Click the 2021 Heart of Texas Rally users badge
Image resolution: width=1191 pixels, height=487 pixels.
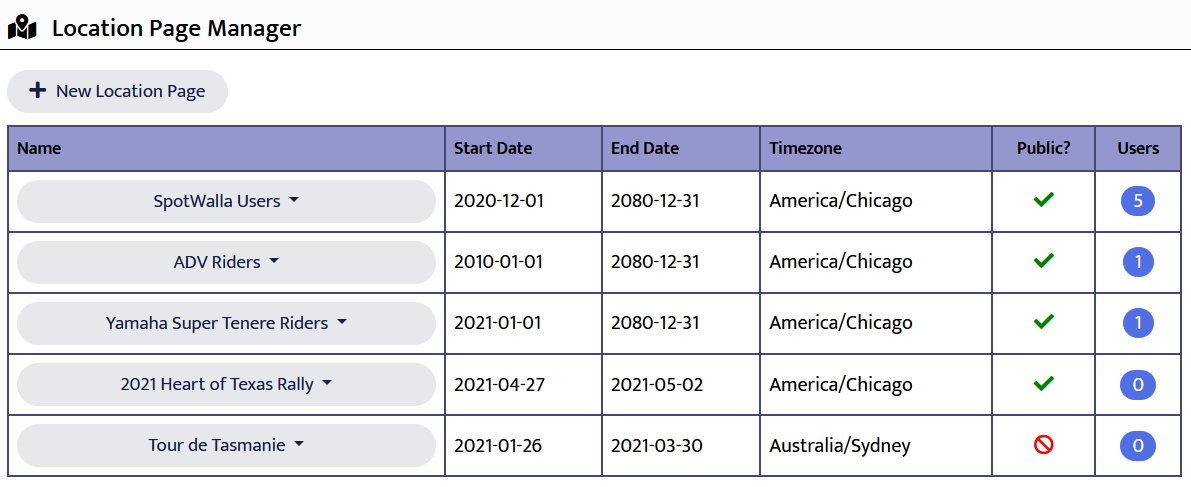point(1138,385)
